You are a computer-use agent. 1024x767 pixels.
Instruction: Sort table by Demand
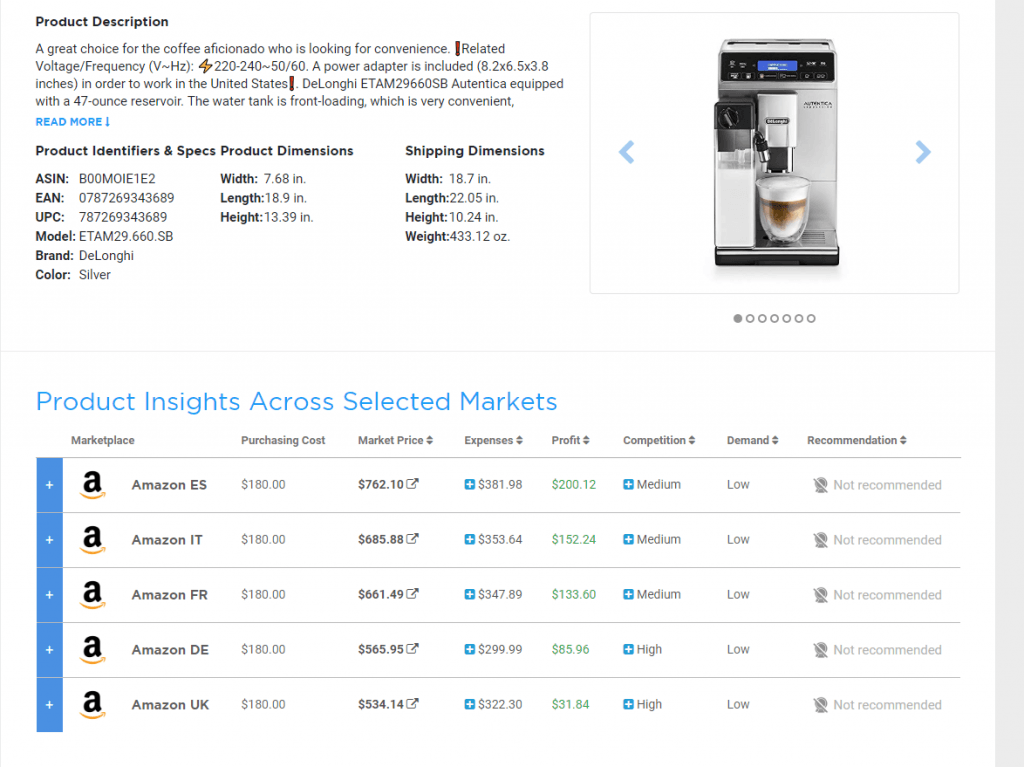point(752,440)
